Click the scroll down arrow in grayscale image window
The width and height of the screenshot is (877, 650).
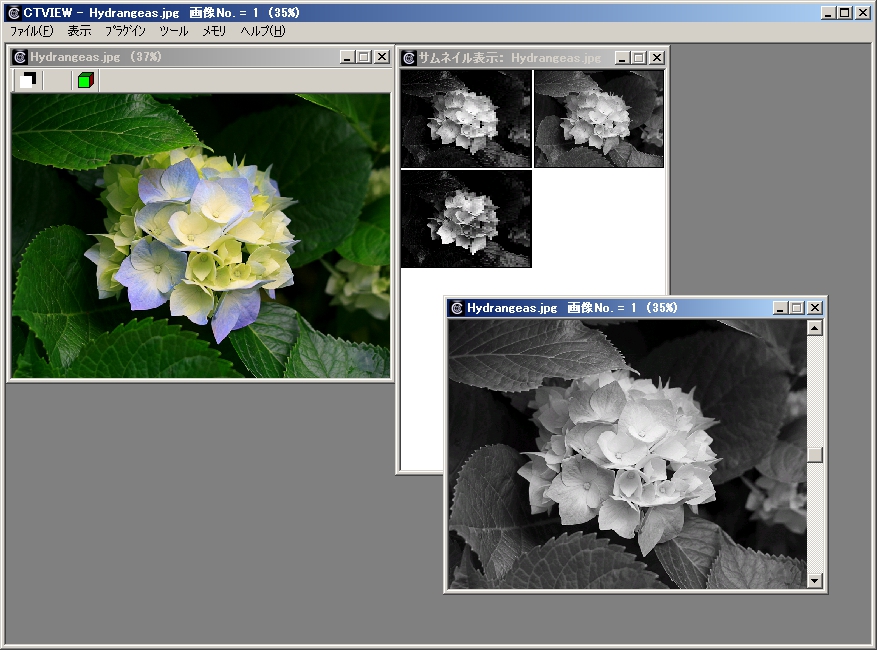(x=814, y=580)
